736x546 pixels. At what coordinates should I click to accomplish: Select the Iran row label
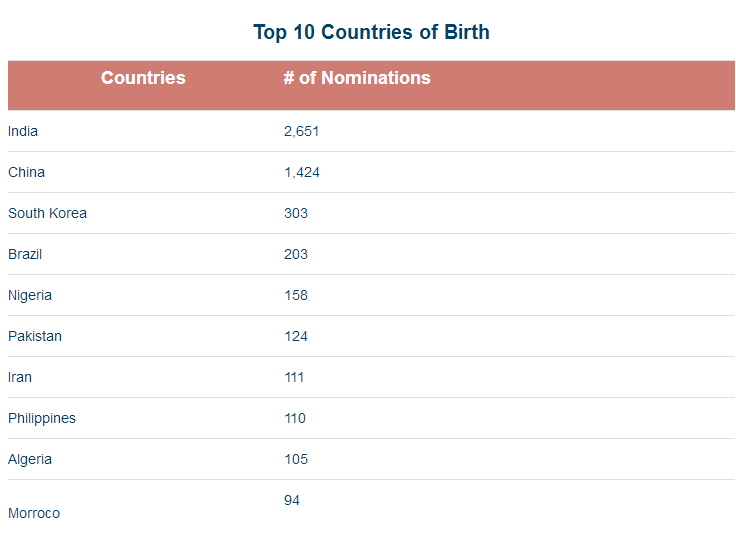(20, 377)
